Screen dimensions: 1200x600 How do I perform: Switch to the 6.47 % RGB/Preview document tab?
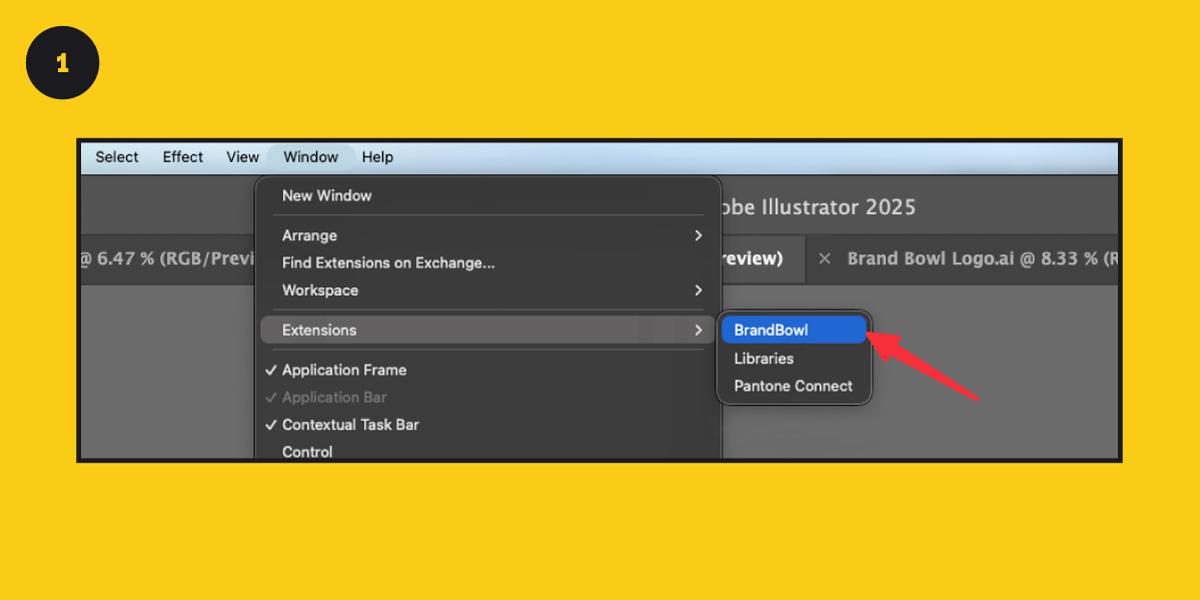coord(170,258)
